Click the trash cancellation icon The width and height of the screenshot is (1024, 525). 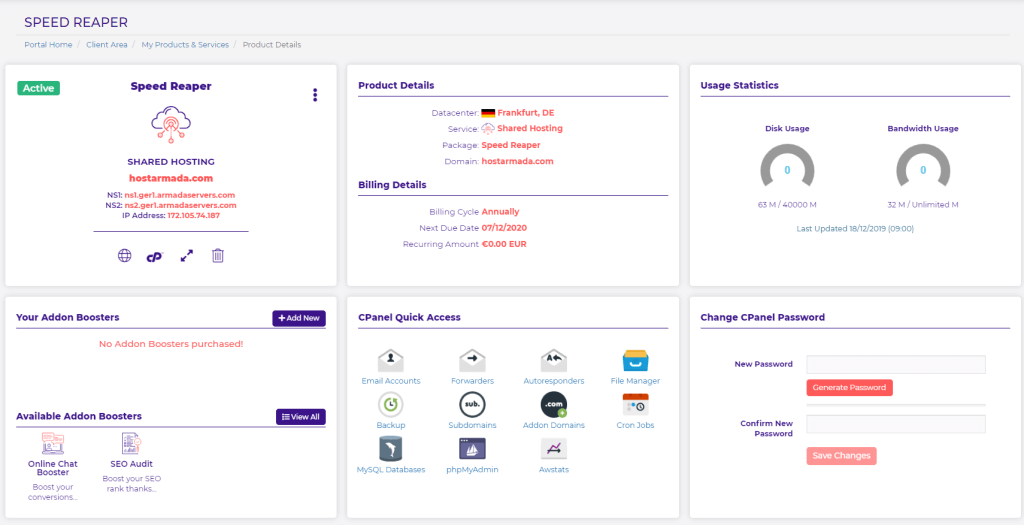tap(218, 255)
